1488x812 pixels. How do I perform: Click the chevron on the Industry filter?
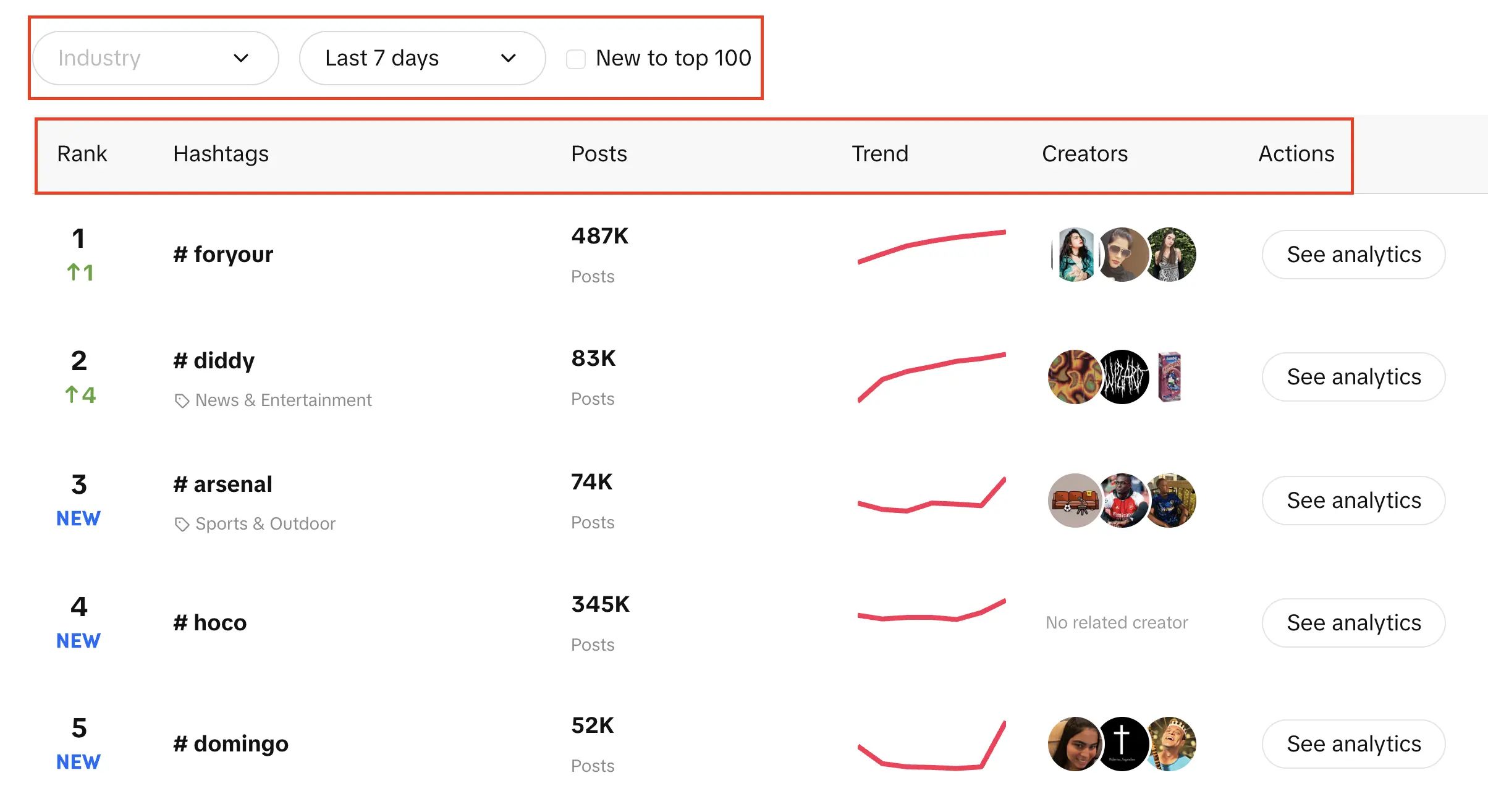242,58
